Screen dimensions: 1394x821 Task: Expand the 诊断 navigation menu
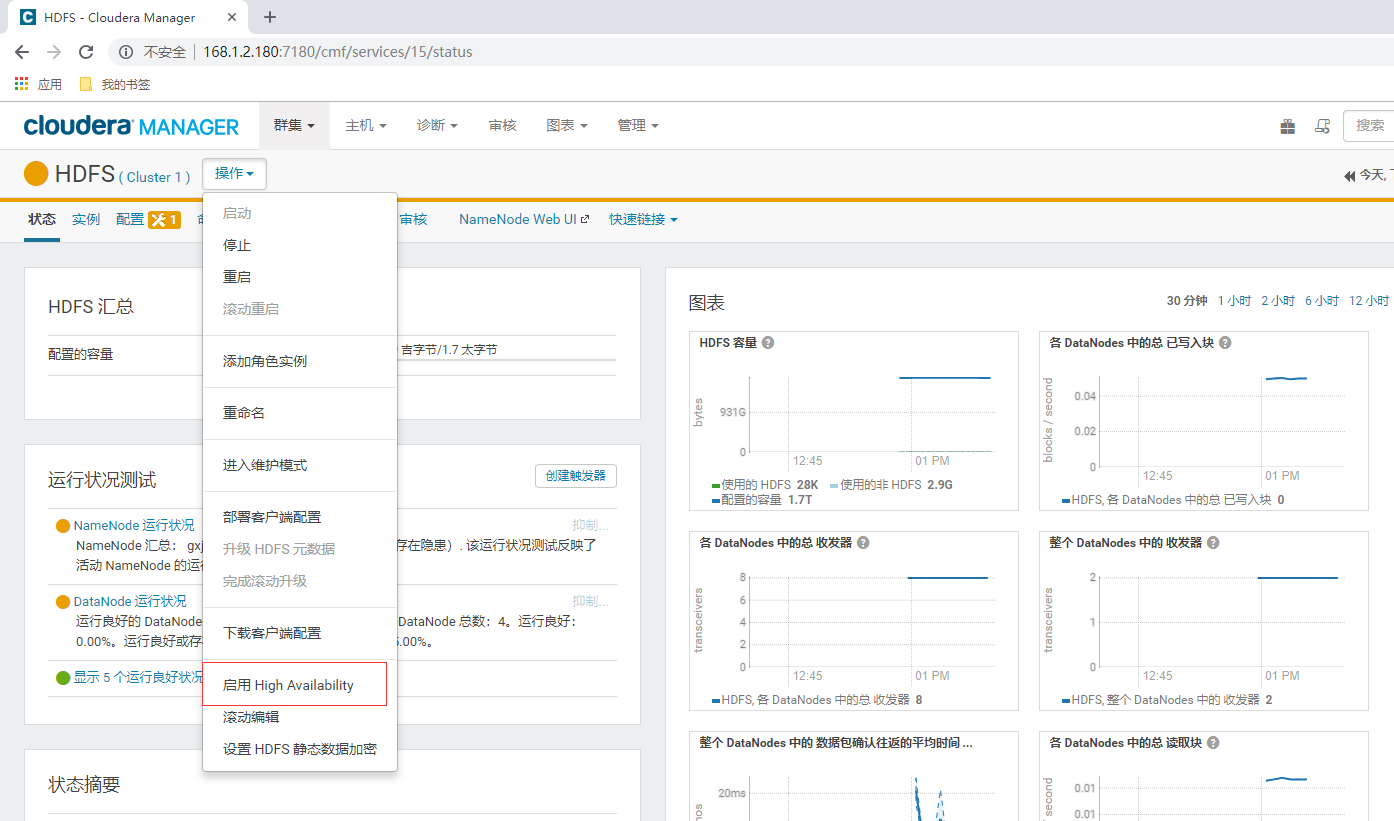click(437, 126)
